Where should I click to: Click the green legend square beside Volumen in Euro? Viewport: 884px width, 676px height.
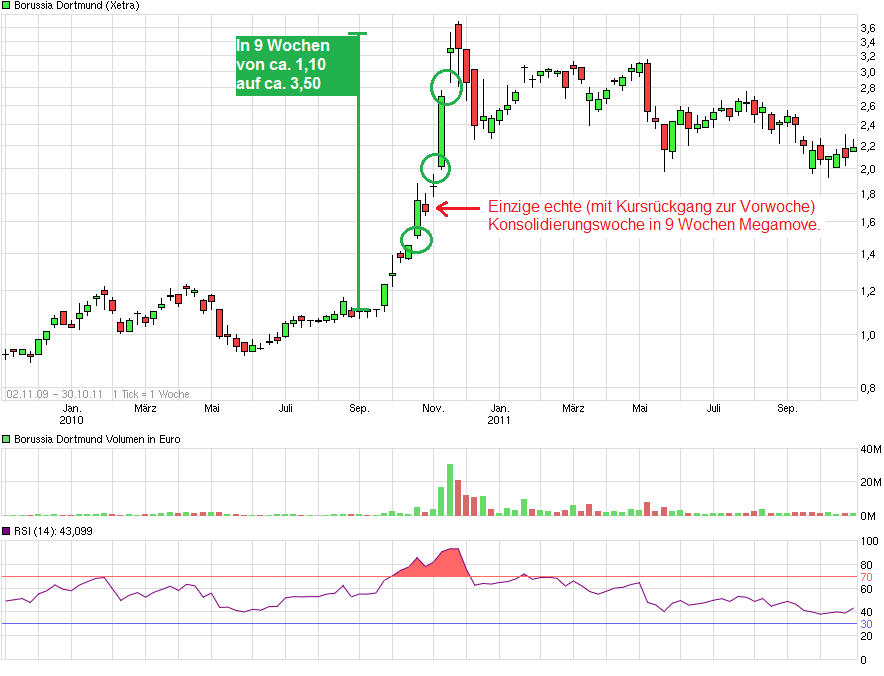tap(6, 439)
